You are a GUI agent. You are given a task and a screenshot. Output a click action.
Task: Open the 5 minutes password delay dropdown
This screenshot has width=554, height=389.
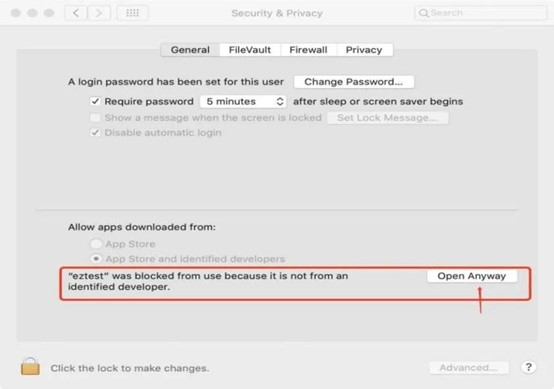coord(243,101)
